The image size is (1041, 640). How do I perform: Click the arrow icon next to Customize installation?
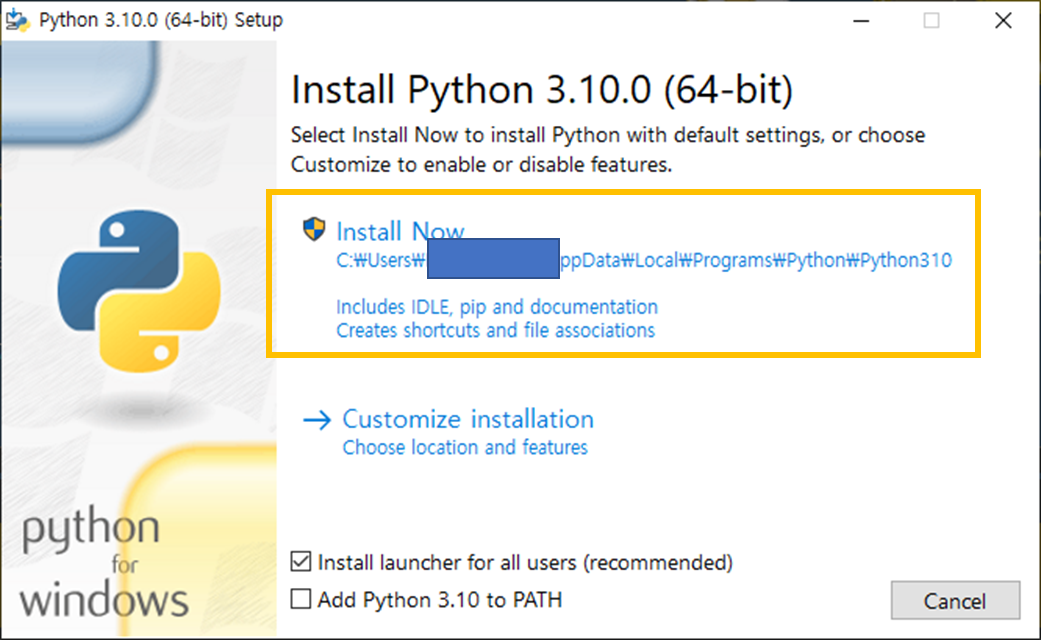317,420
